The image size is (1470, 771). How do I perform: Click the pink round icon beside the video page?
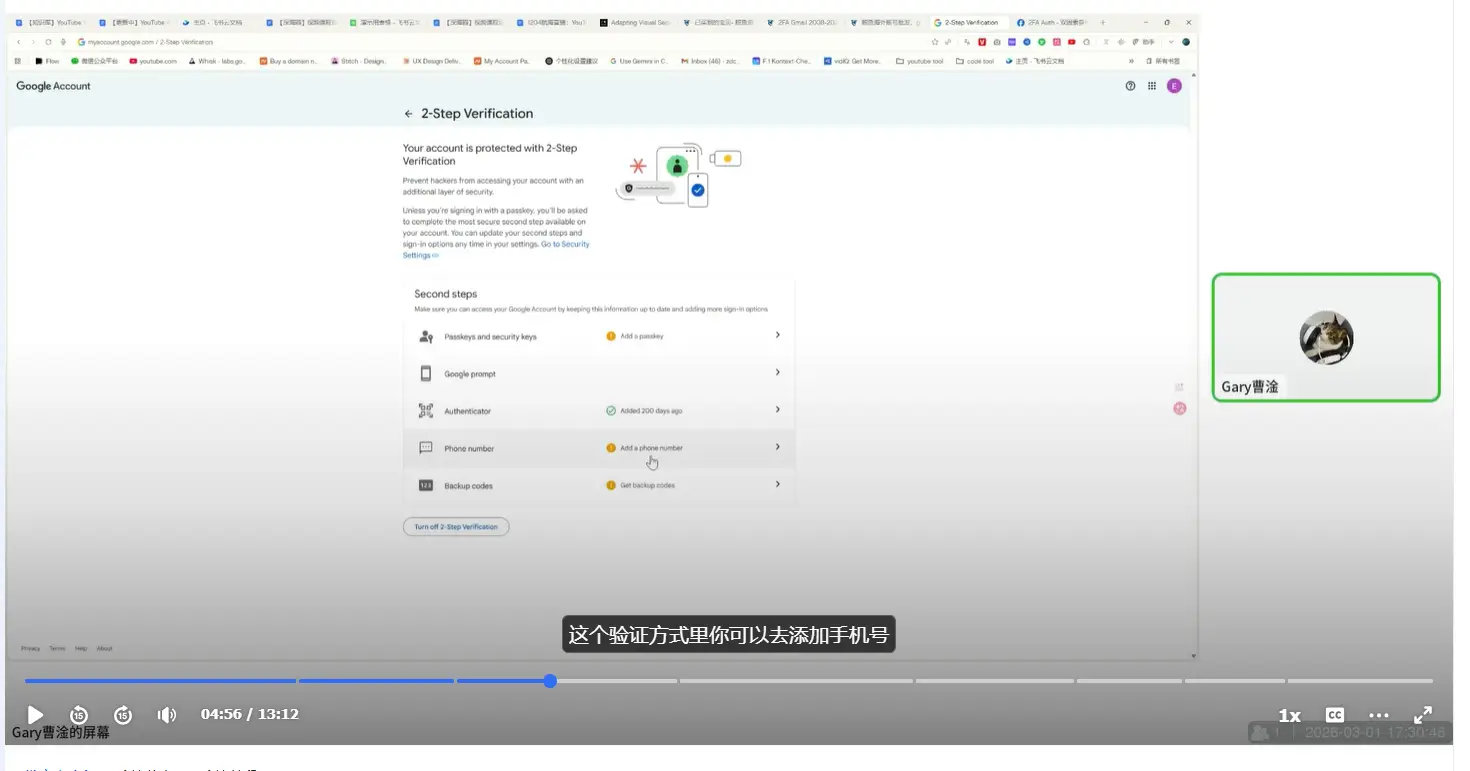1180,408
